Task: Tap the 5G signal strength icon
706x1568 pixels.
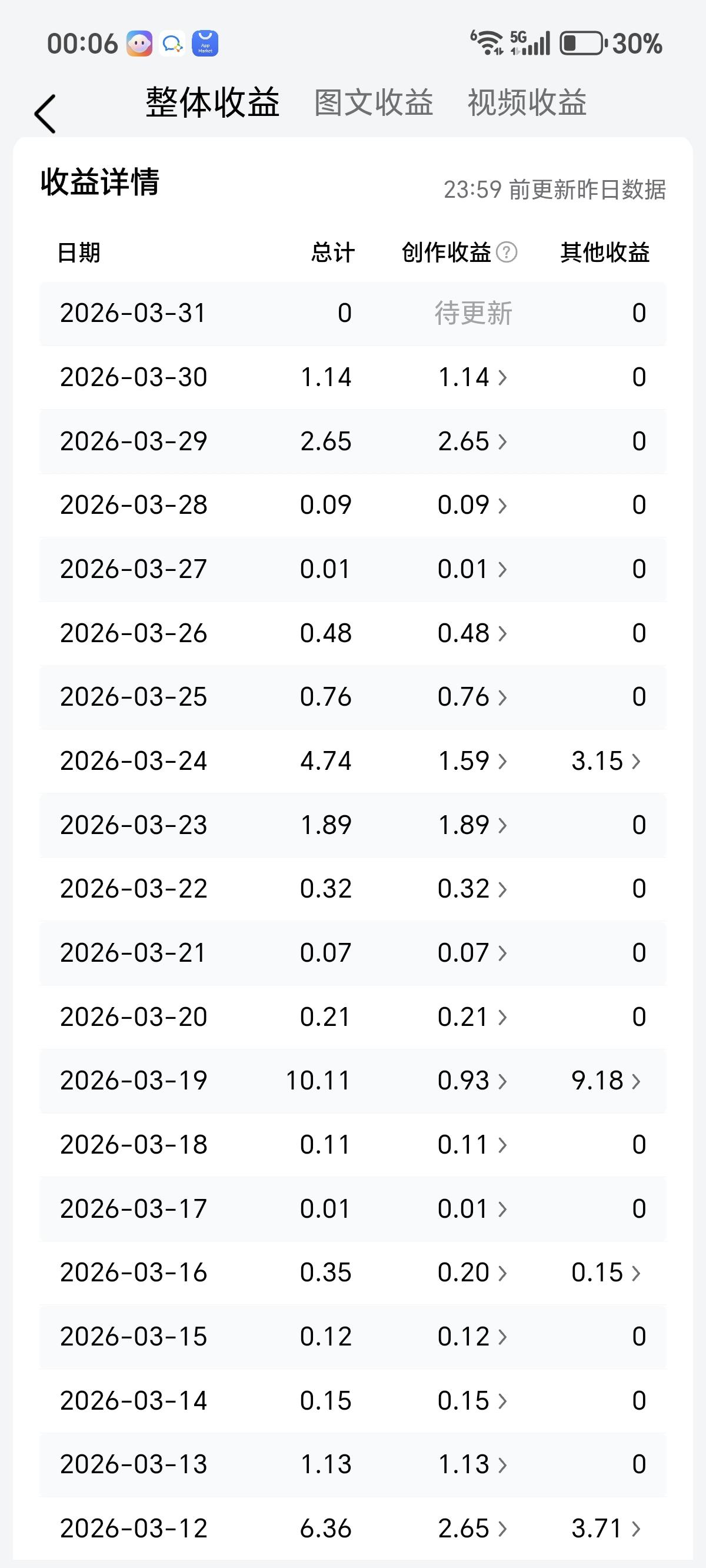Action: point(530,43)
